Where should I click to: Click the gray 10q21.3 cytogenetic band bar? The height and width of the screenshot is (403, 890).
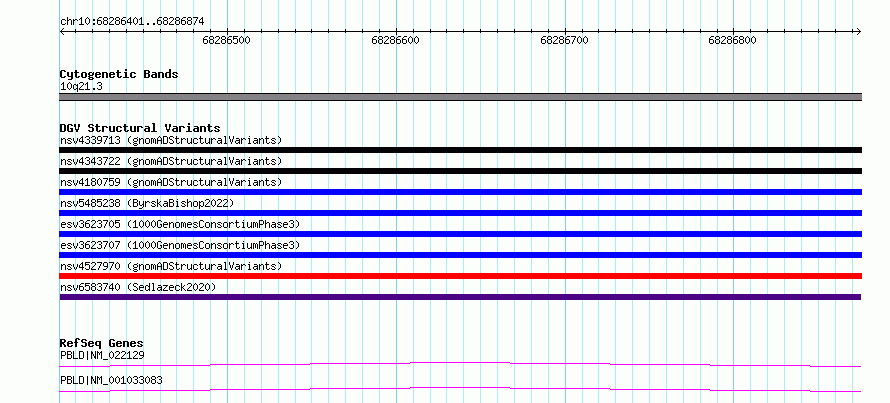(x=460, y=97)
